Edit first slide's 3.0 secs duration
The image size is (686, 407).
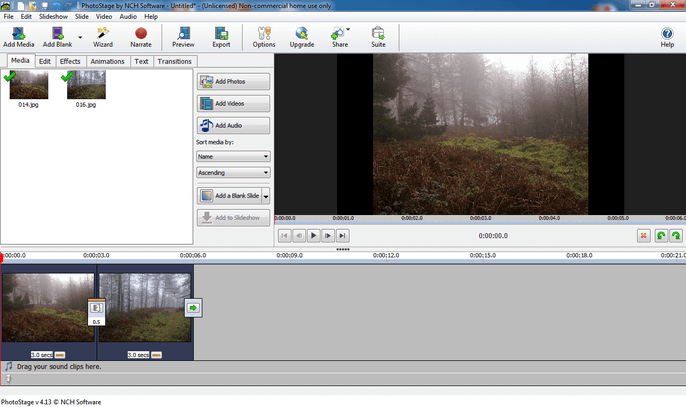[42, 354]
